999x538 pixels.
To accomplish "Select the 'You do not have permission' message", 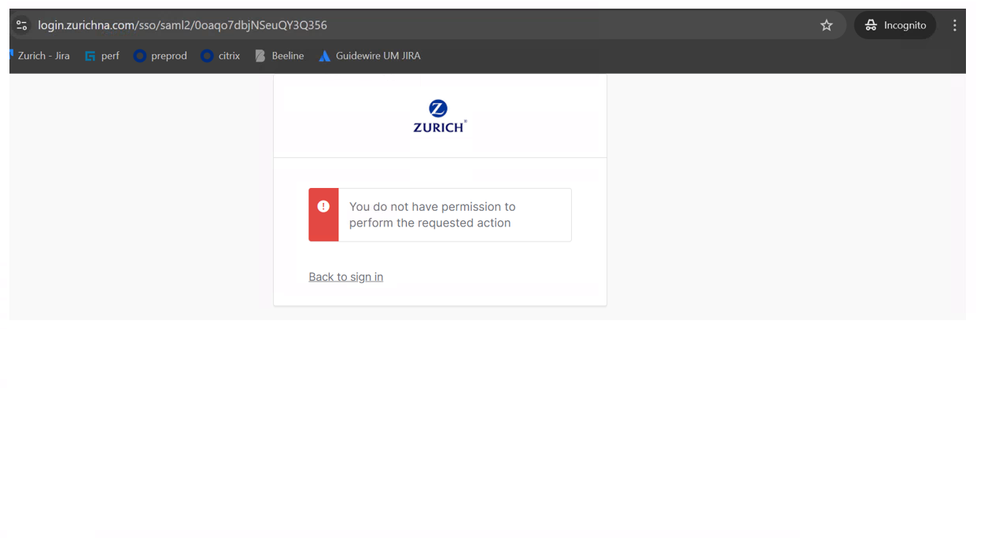I will [x=432, y=215].
